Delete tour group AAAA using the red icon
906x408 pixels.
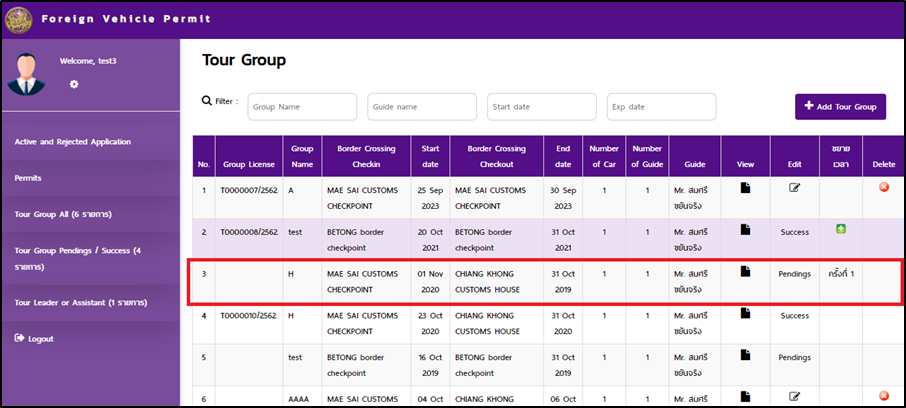883,396
